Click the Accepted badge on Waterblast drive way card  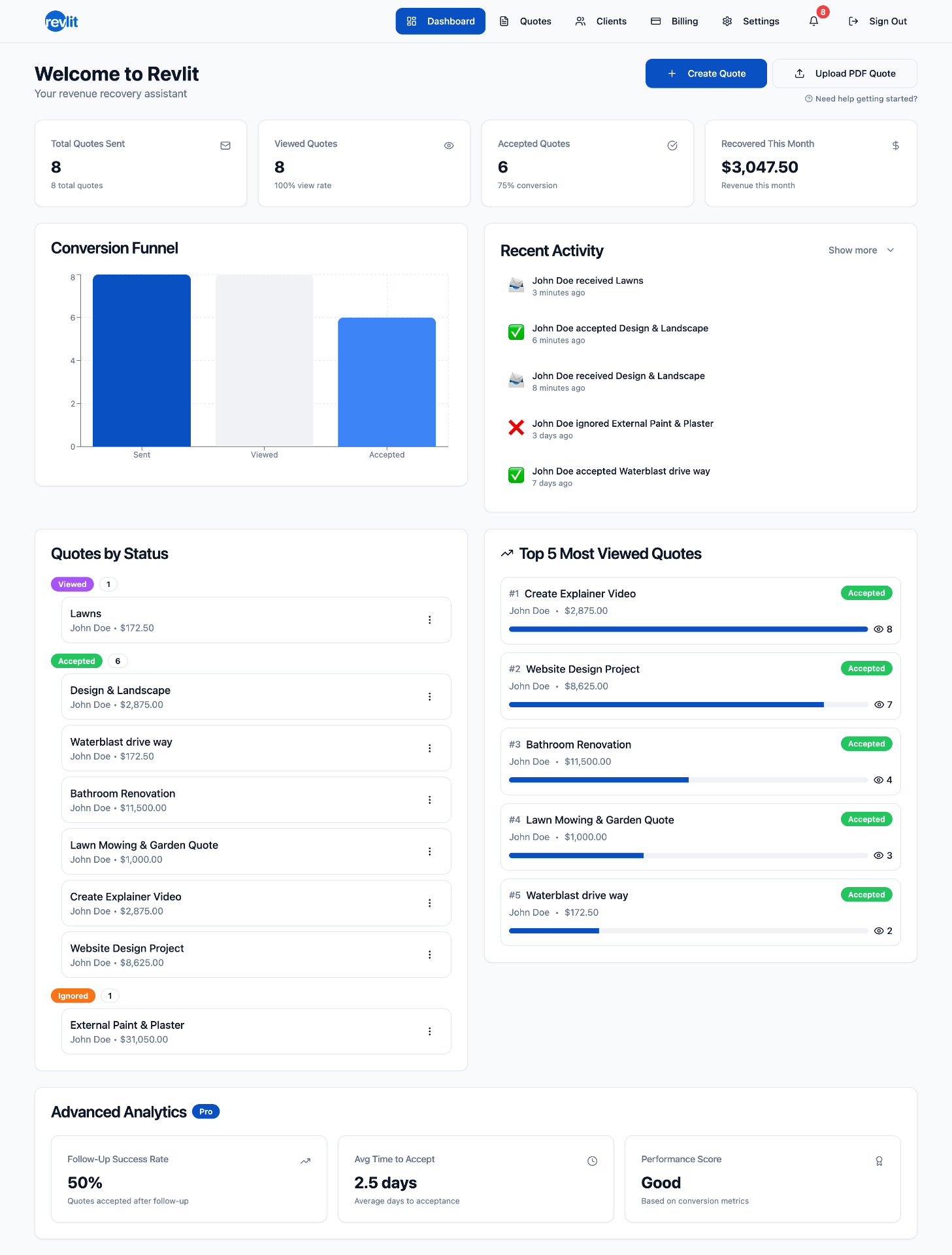pyautogui.click(x=866, y=895)
